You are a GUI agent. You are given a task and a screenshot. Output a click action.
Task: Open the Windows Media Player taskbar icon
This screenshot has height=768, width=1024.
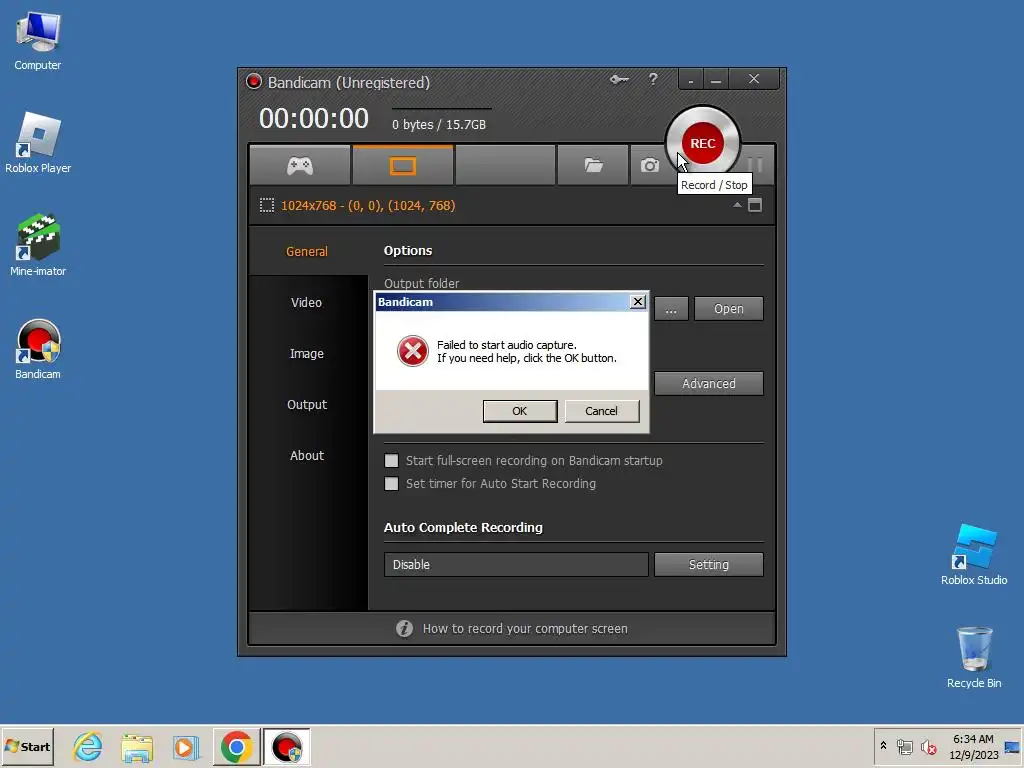coord(185,747)
